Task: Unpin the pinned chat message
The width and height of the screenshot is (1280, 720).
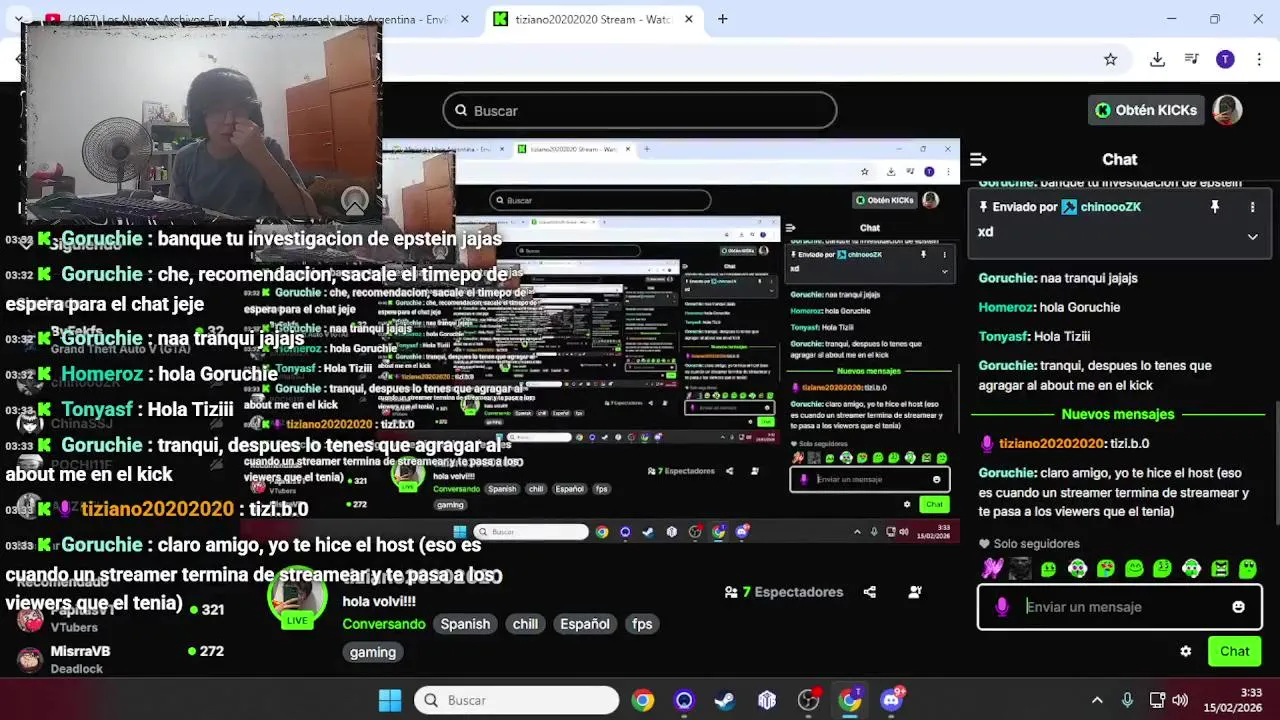Action: 1215,207
